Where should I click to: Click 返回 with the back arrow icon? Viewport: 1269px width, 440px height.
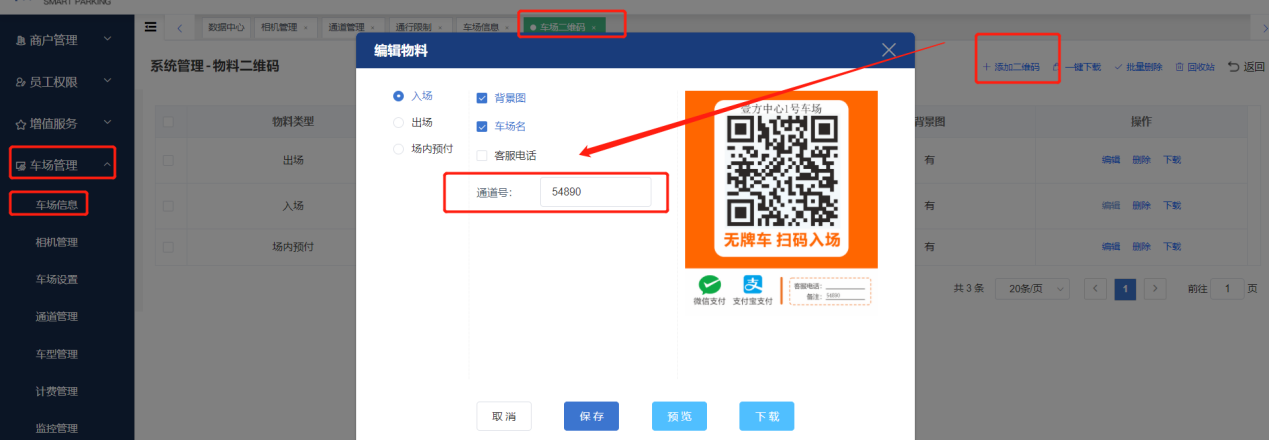(1247, 67)
